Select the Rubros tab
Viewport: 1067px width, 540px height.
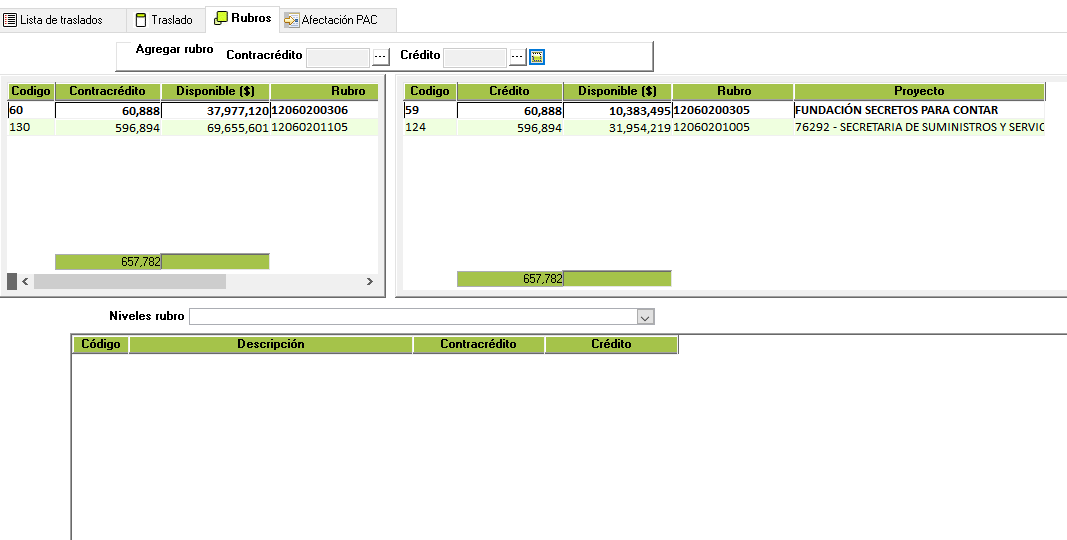pyautogui.click(x=242, y=19)
